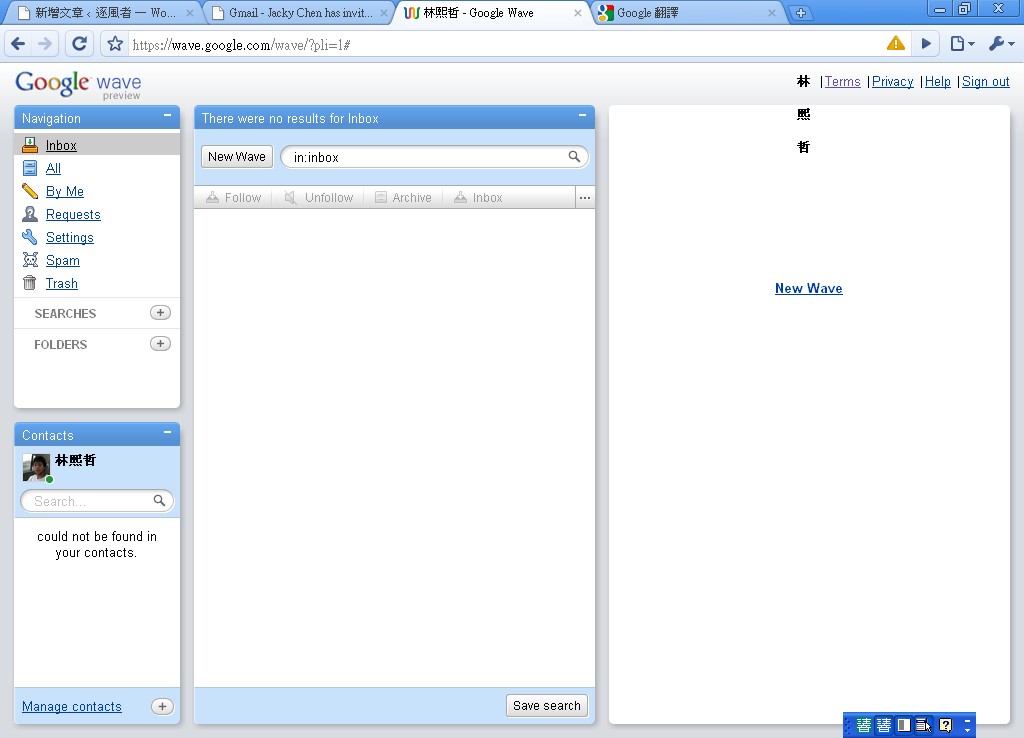Screen dimensions: 1024x738
Task: Open the Help link
Action: click(938, 82)
